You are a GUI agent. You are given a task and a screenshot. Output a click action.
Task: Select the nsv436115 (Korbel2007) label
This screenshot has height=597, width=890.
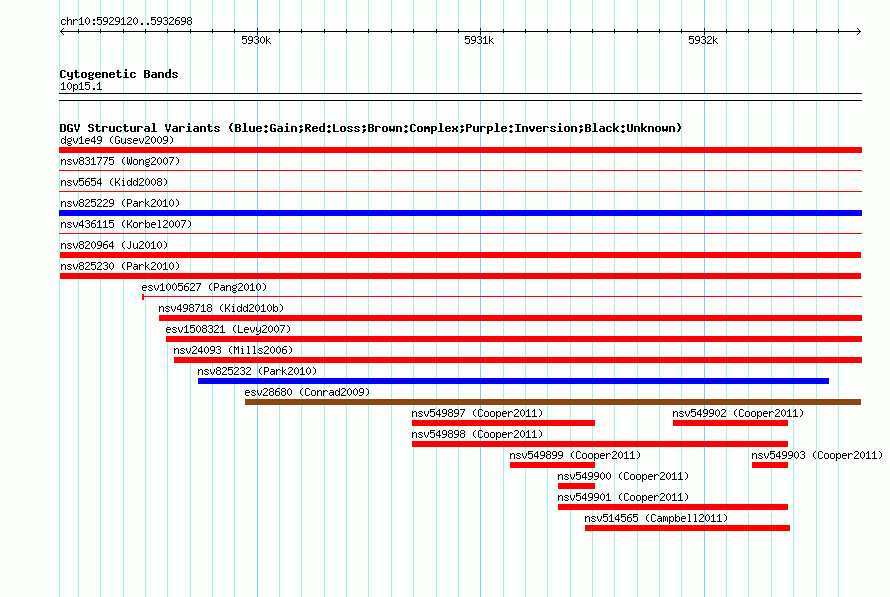point(126,224)
